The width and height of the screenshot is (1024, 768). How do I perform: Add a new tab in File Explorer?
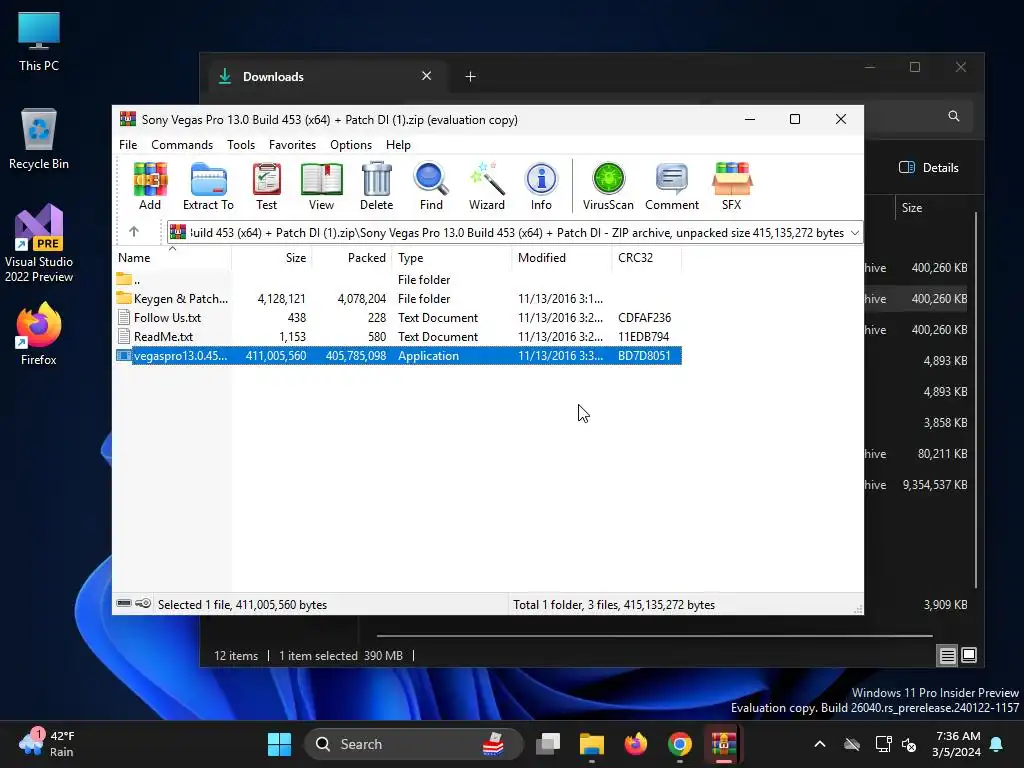click(x=470, y=77)
